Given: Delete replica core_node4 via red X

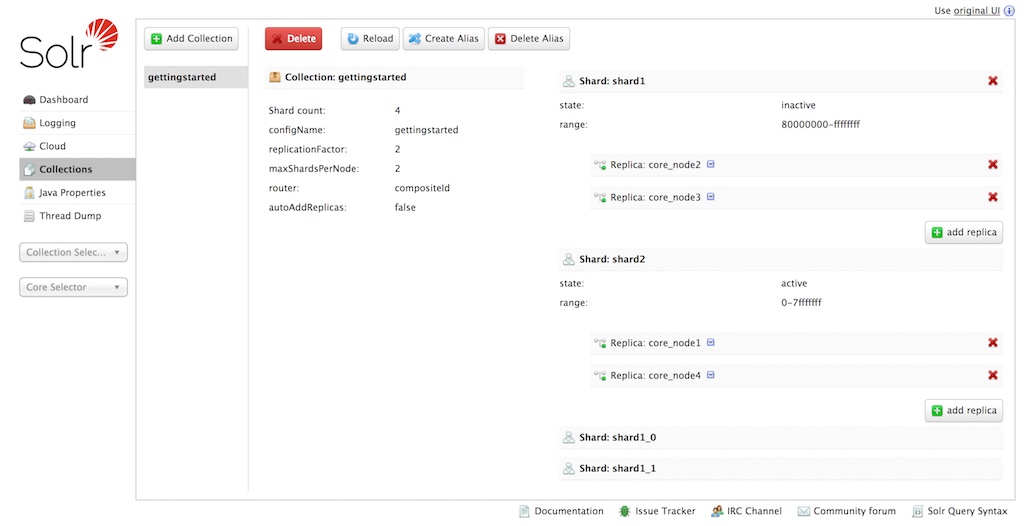Looking at the screenshot, I should pos(992,376).
